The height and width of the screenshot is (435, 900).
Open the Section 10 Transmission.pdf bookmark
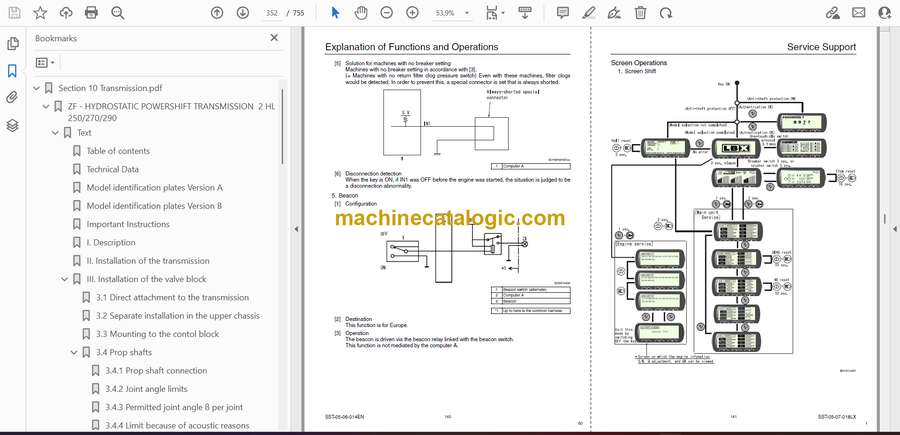point(110,88)
